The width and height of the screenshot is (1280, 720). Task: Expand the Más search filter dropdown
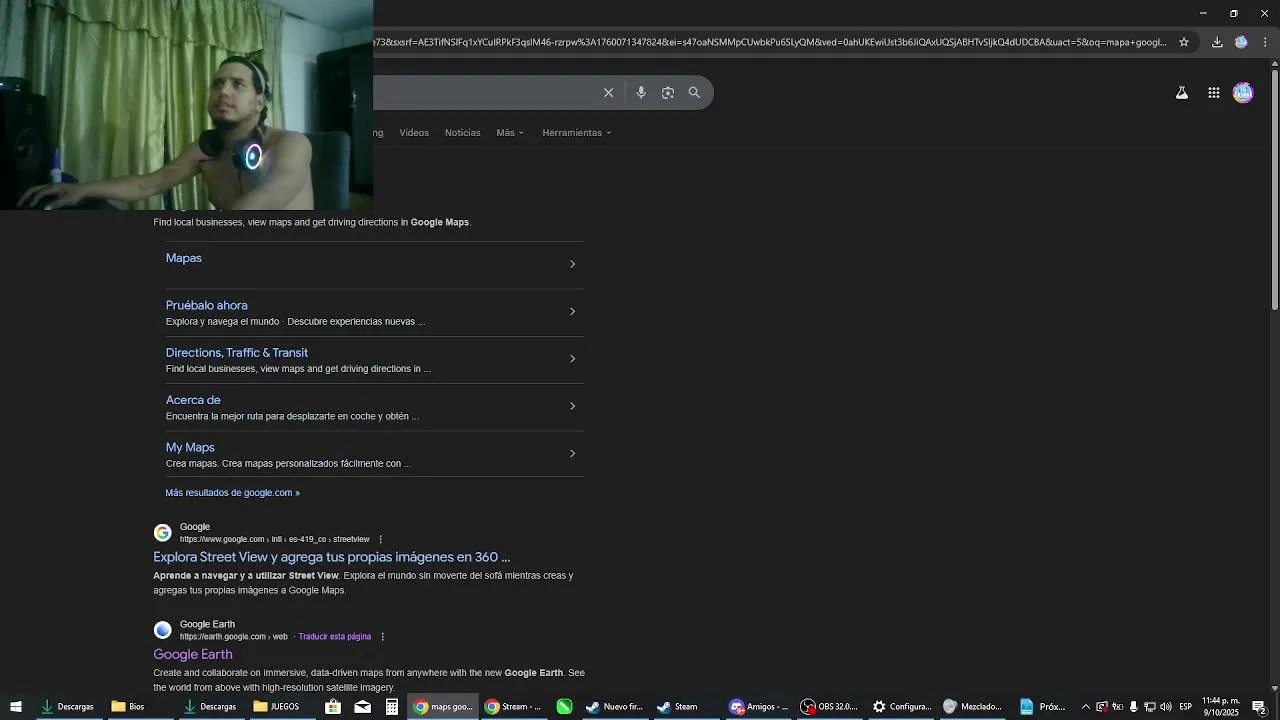pyautogui.click(x=510, y=133)
